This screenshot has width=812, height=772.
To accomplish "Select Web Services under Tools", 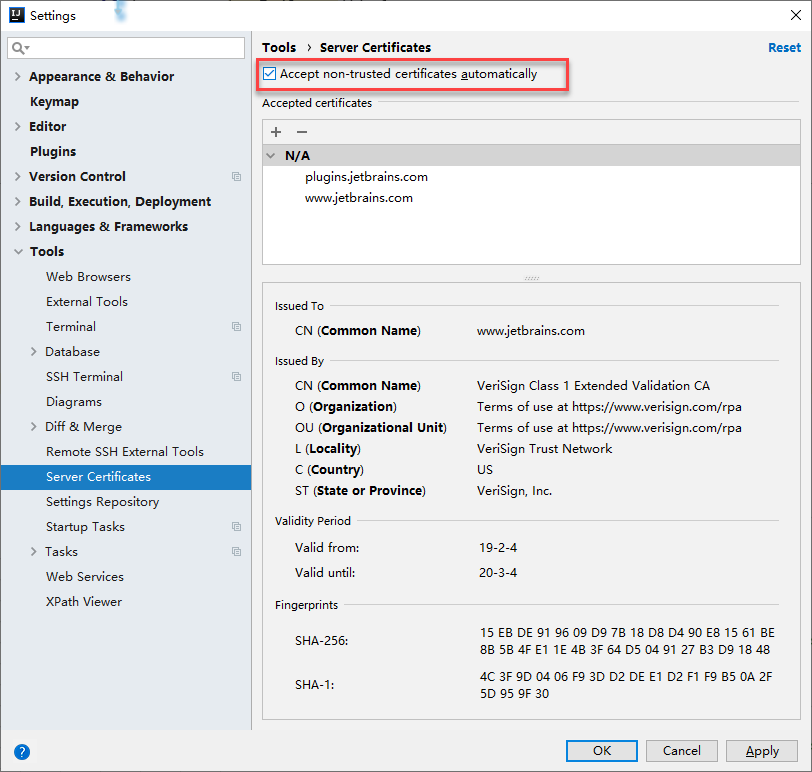I will (84, 576).
